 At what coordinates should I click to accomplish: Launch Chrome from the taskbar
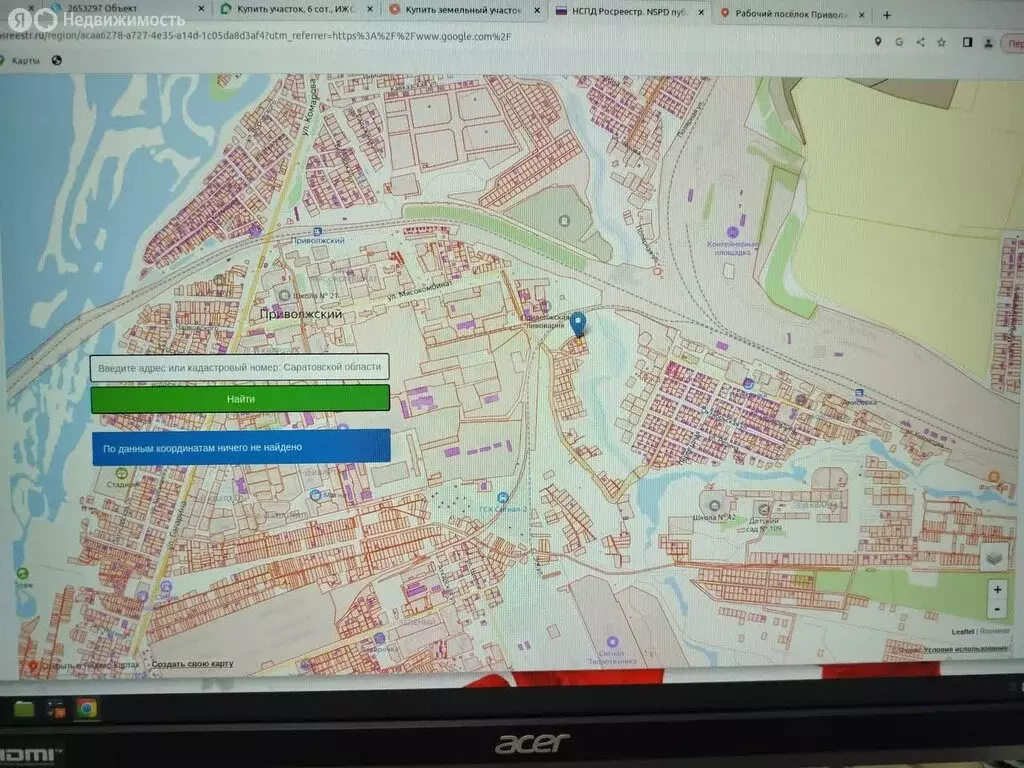[x=87, y=708]
